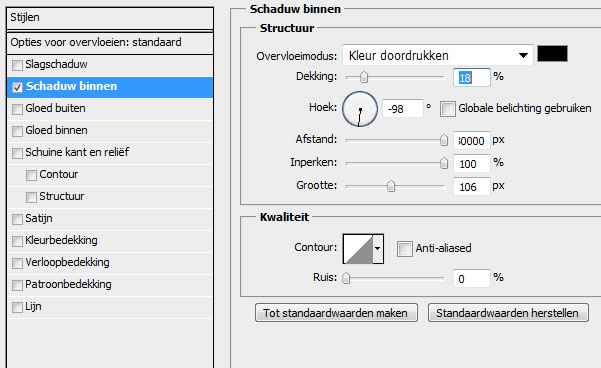Enable the Verloopbedekking checkbox
601x368 pixels.
tap(17, 263)
